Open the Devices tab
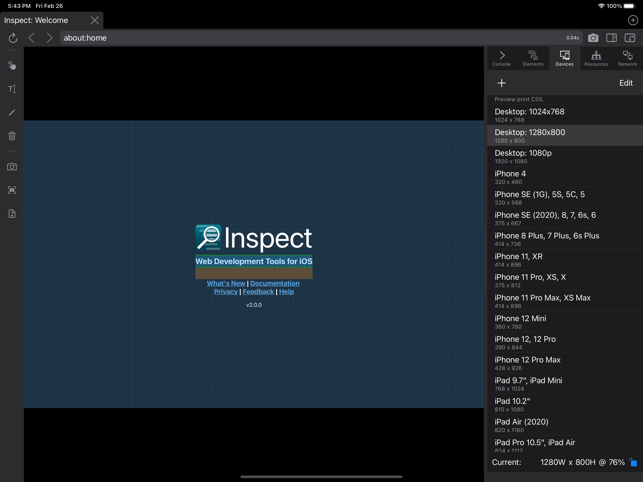Viewport: 643px width, 482px height. [x=565, y=59]
